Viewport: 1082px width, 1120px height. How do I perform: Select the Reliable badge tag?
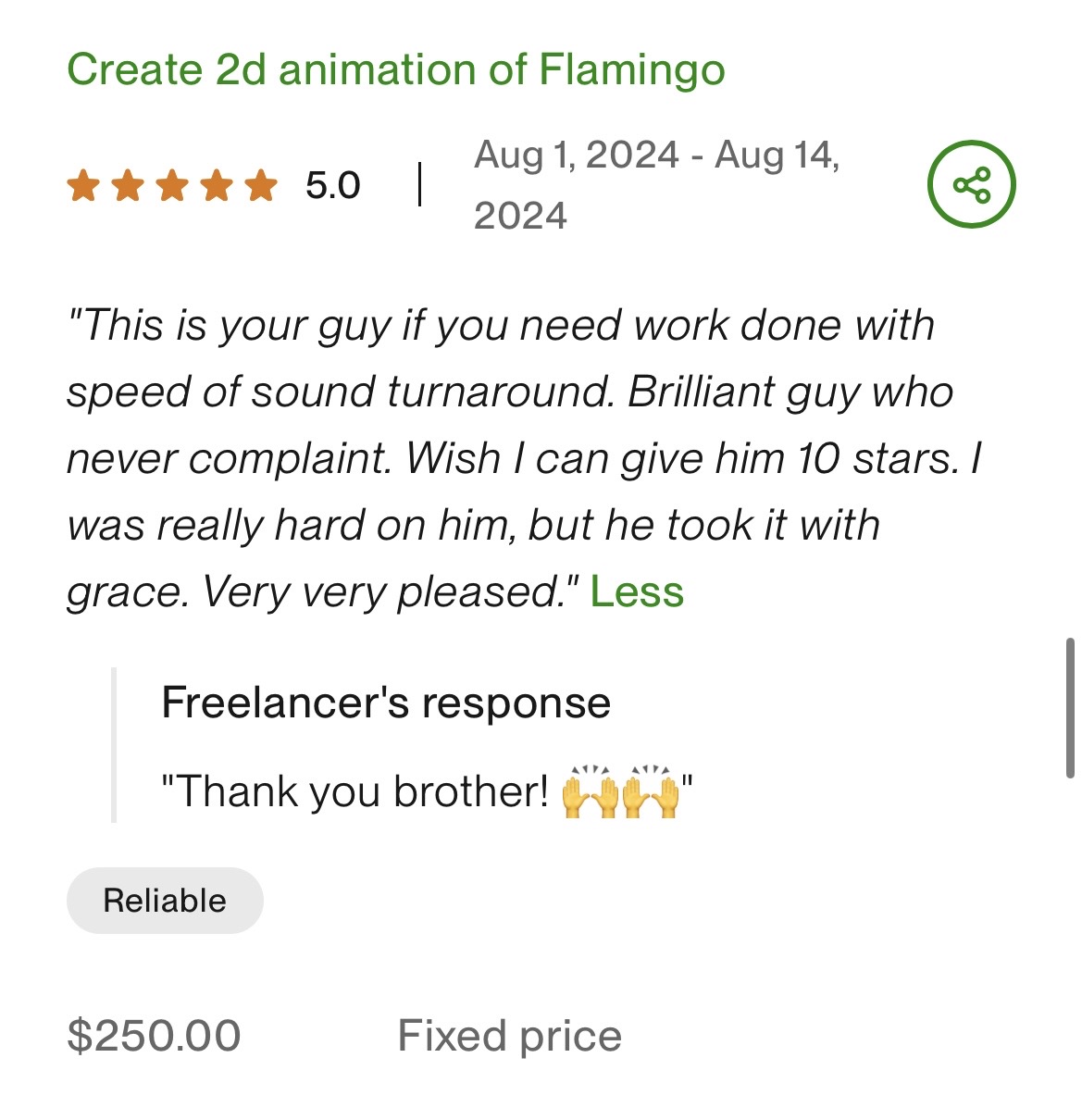point(165,901)
